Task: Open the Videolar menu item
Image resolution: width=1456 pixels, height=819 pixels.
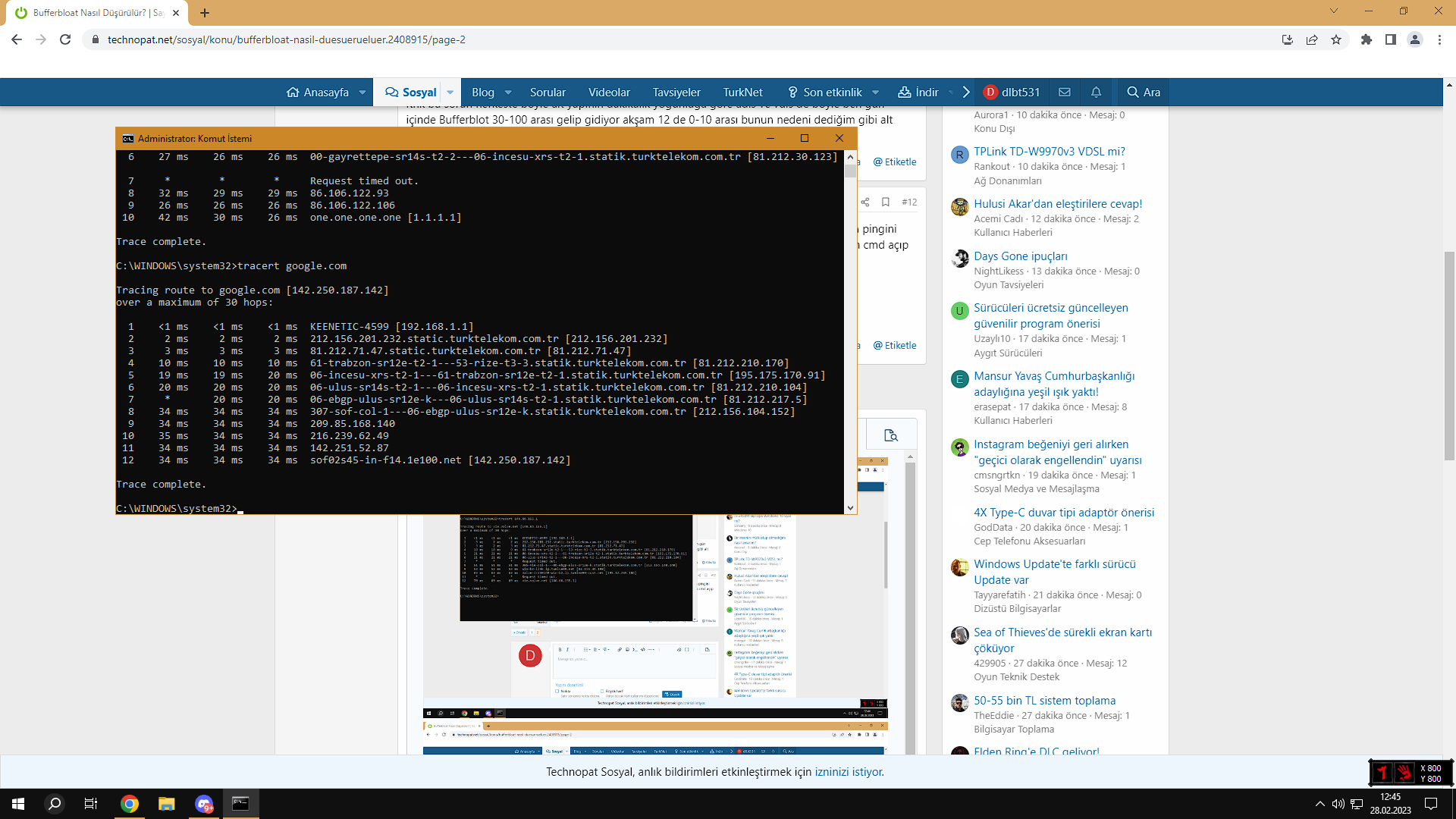Action: pyautogui.click(x=609, y=92)
